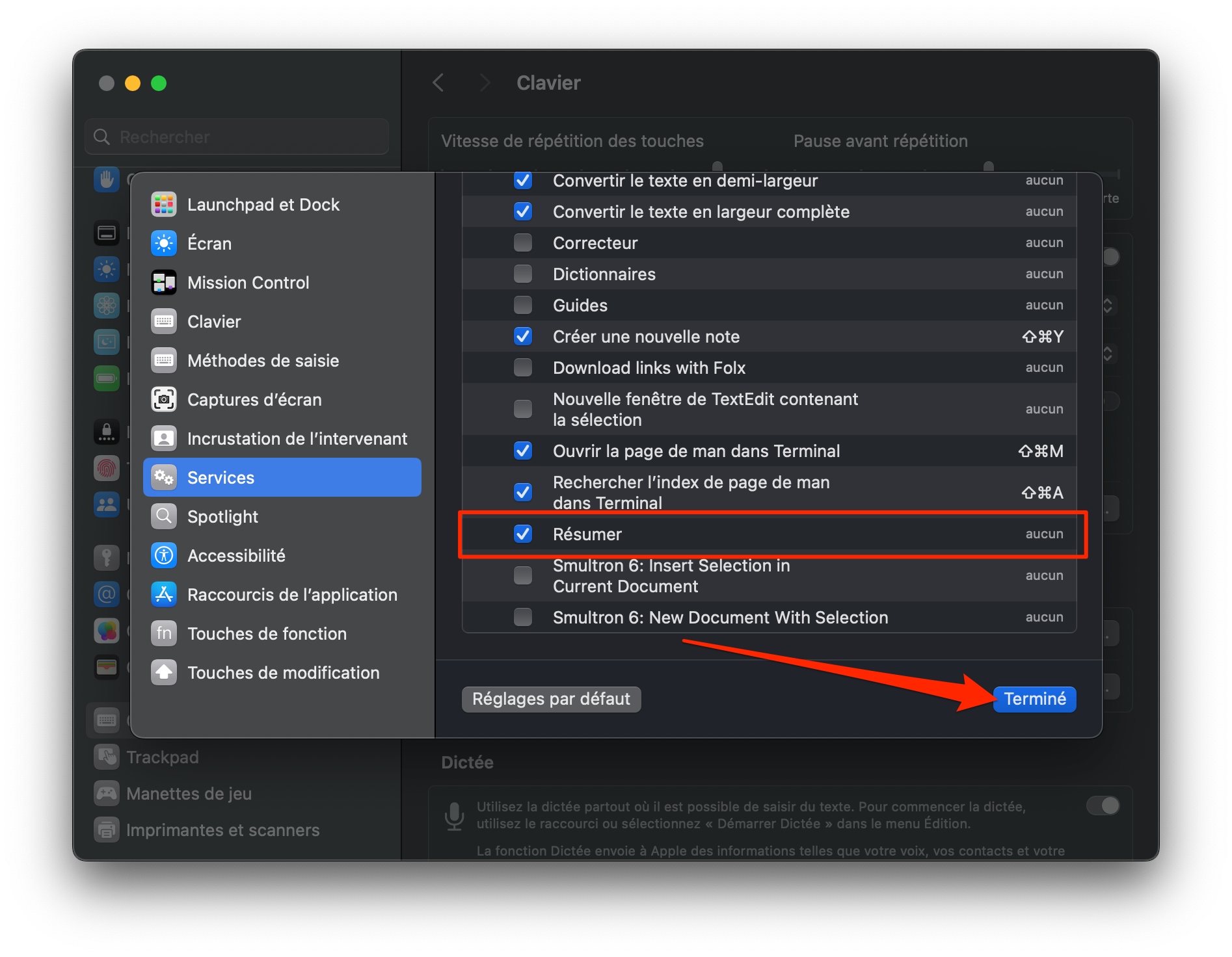Select the Mission Control icon
Image resolution: width=1232 pixels, height=957 pixels.
pyautogui.click(x=164, y=283)
